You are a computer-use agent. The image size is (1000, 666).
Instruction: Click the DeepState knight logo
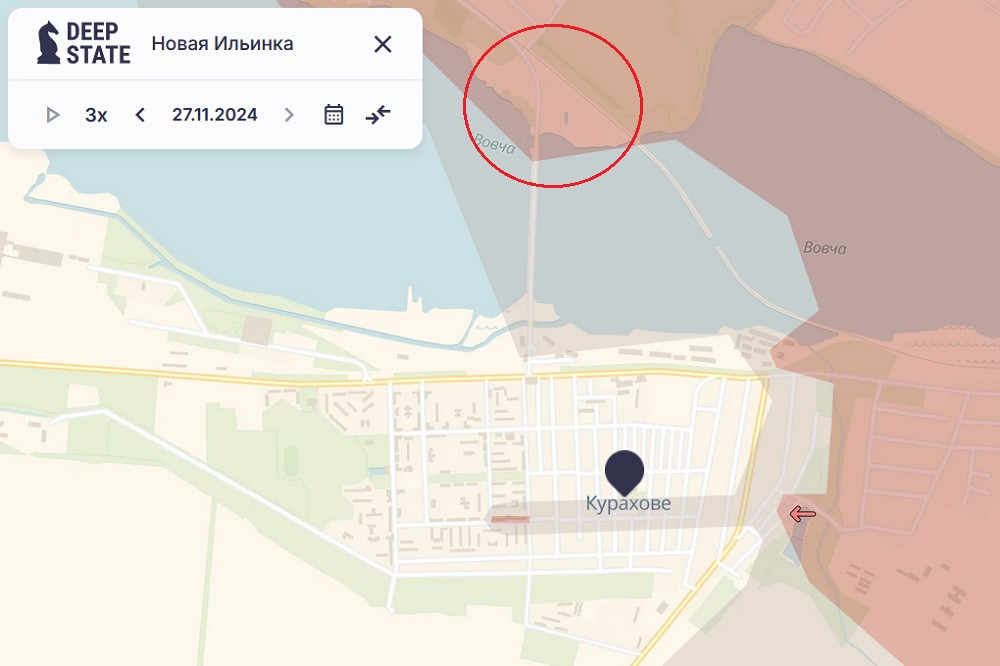(x=47, y=44)
